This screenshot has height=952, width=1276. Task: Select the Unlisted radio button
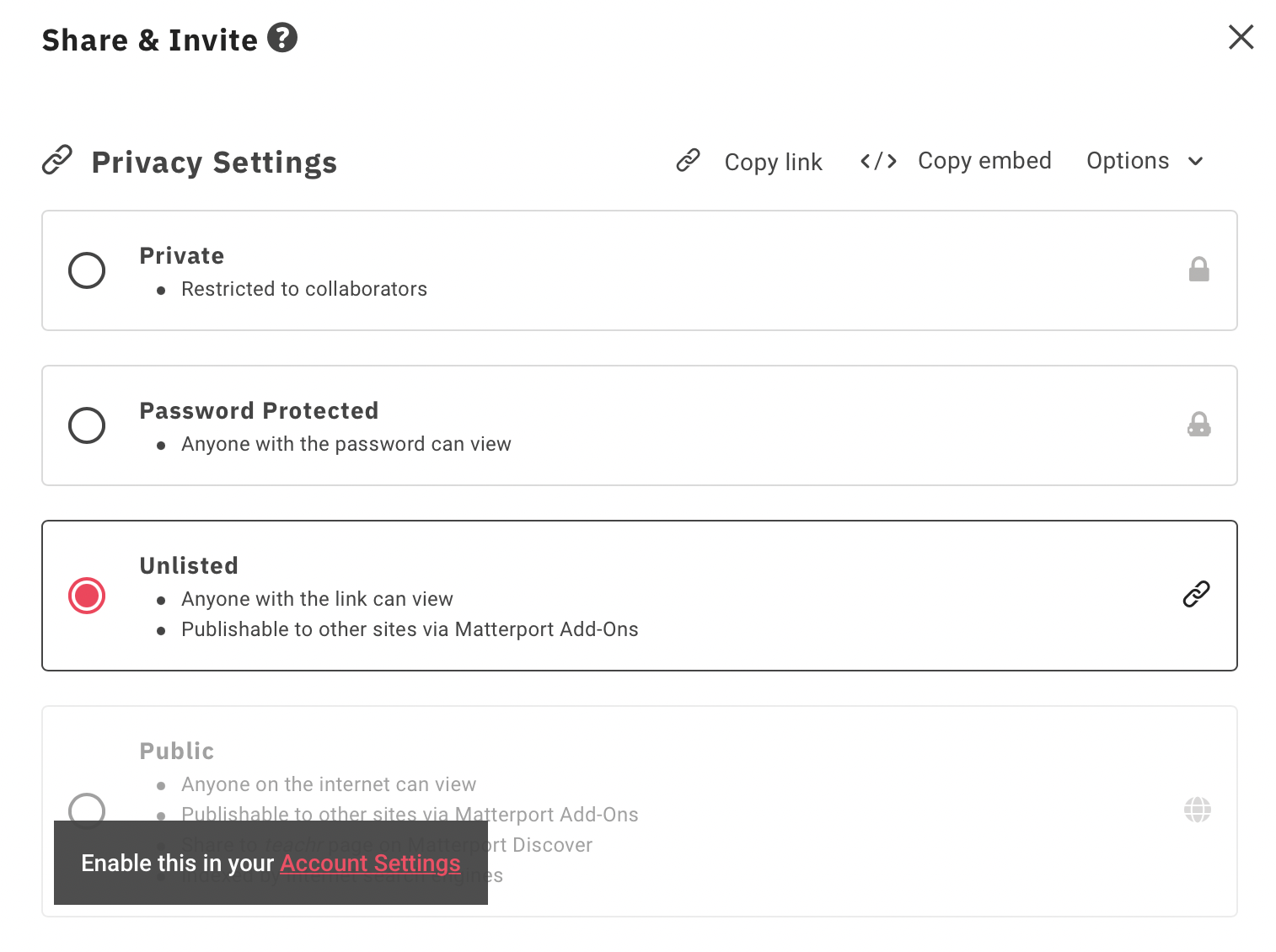pyautogui.click(x=87, y=596)
